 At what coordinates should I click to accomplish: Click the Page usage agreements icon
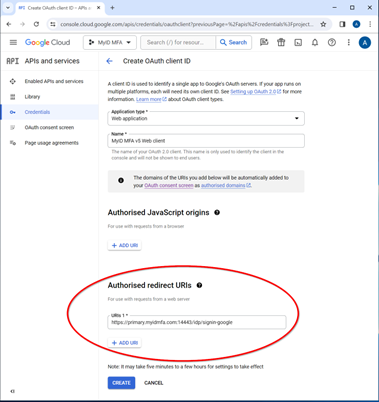(13, 143)
